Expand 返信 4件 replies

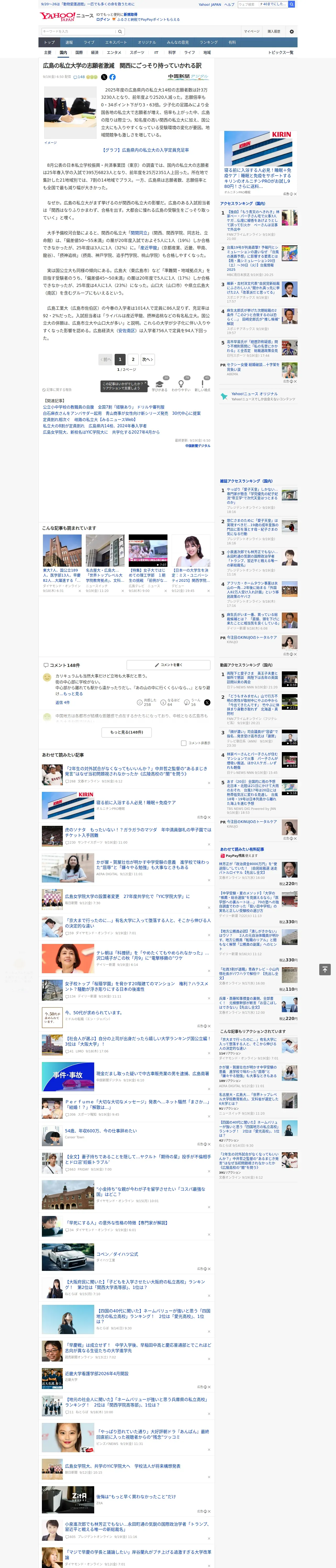click(62, 702)
